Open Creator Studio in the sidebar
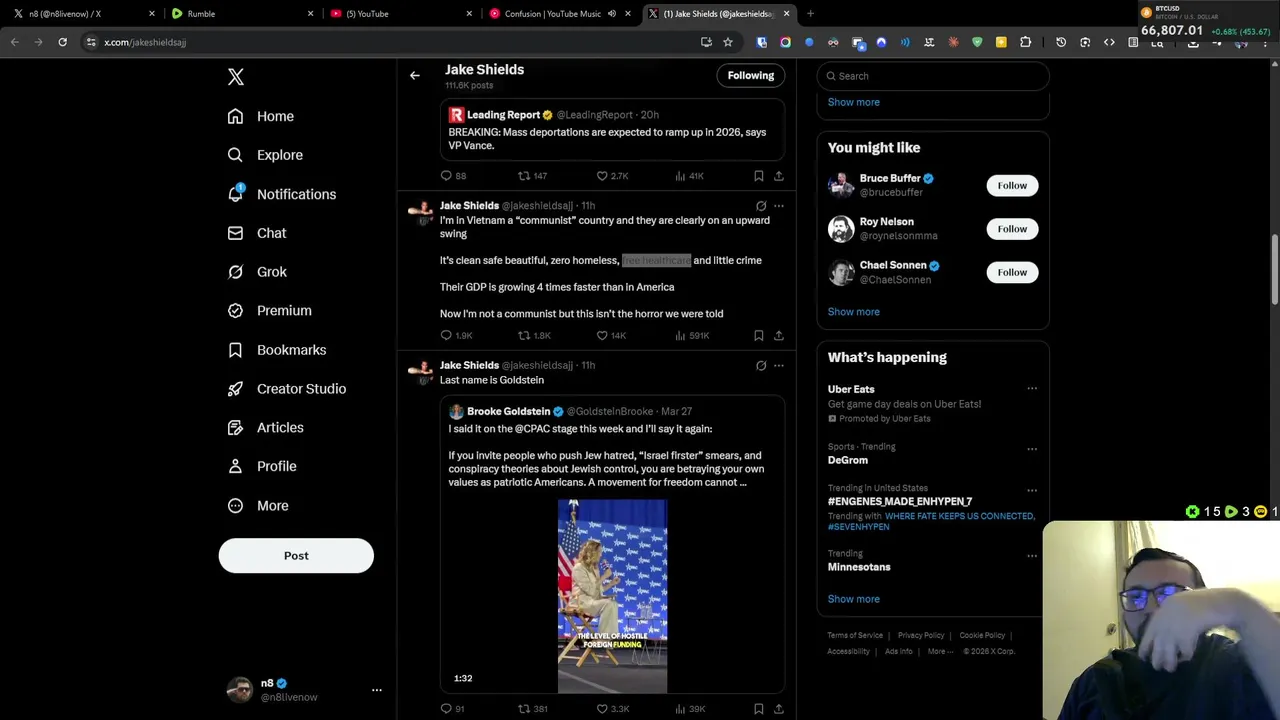The width and height of the screenshot is (1280, 720). (x=287, y=389)
